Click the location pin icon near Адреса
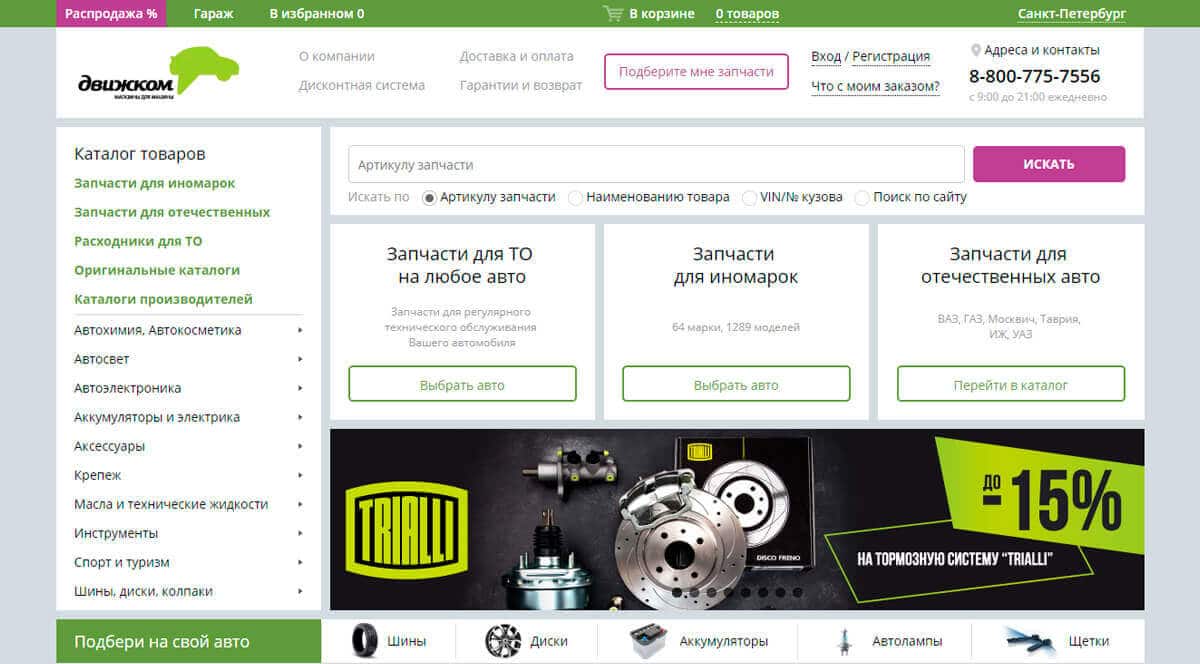 975,50
